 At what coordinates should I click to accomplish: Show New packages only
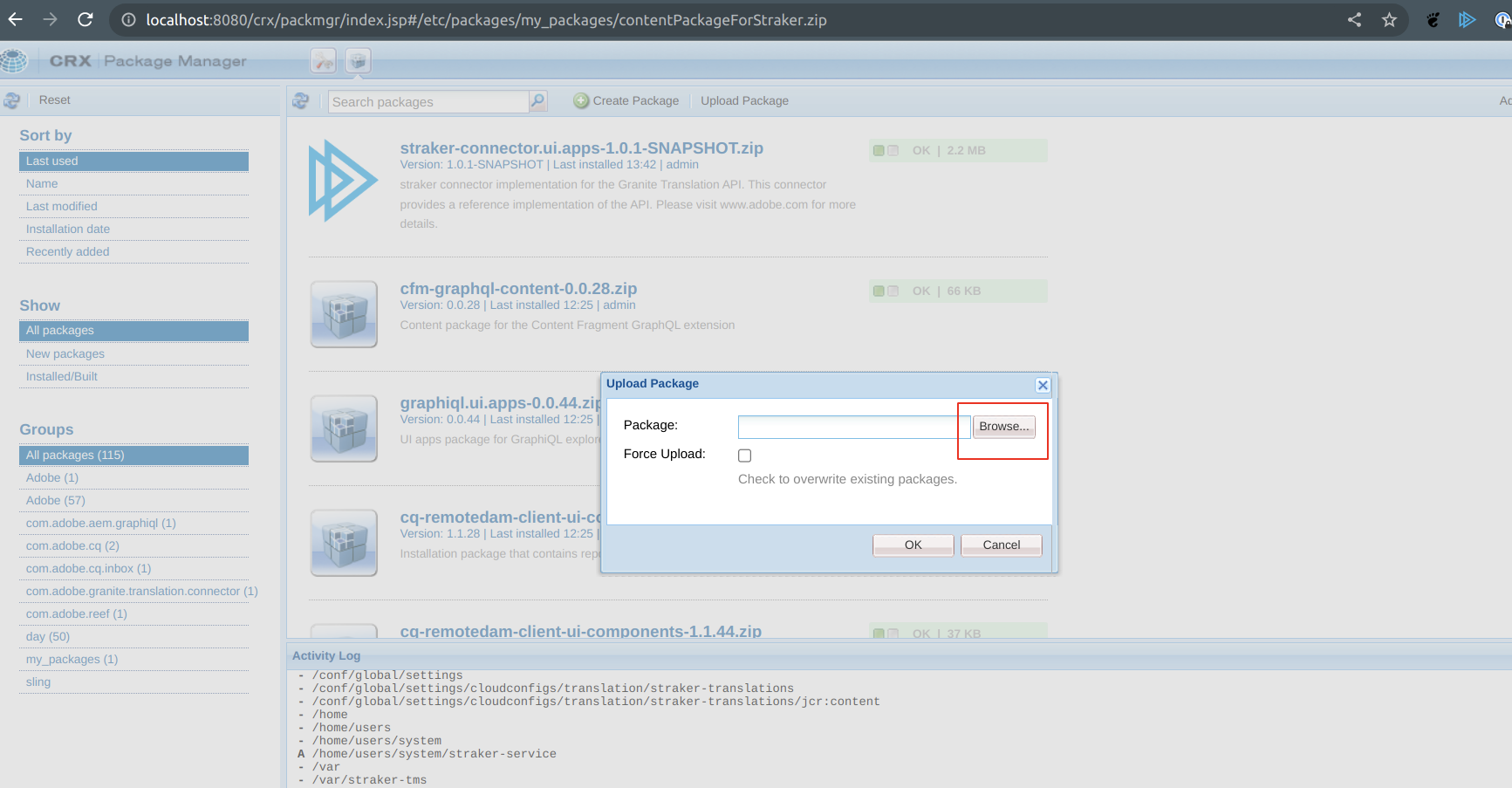(x=133, y=354)
